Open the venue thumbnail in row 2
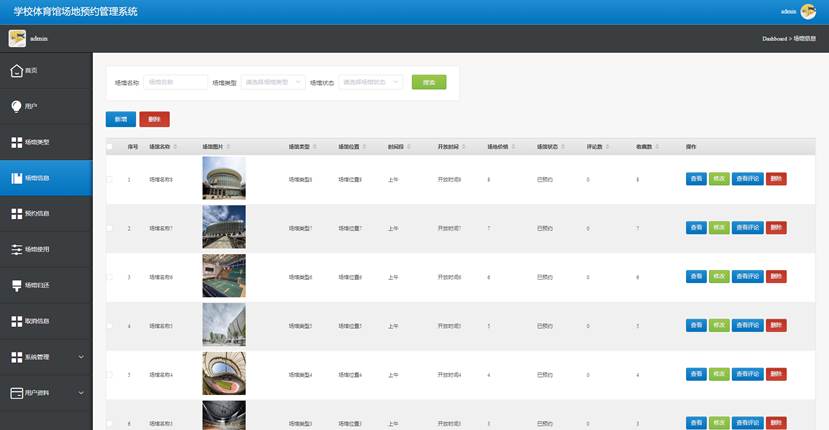 coord(224,227)
